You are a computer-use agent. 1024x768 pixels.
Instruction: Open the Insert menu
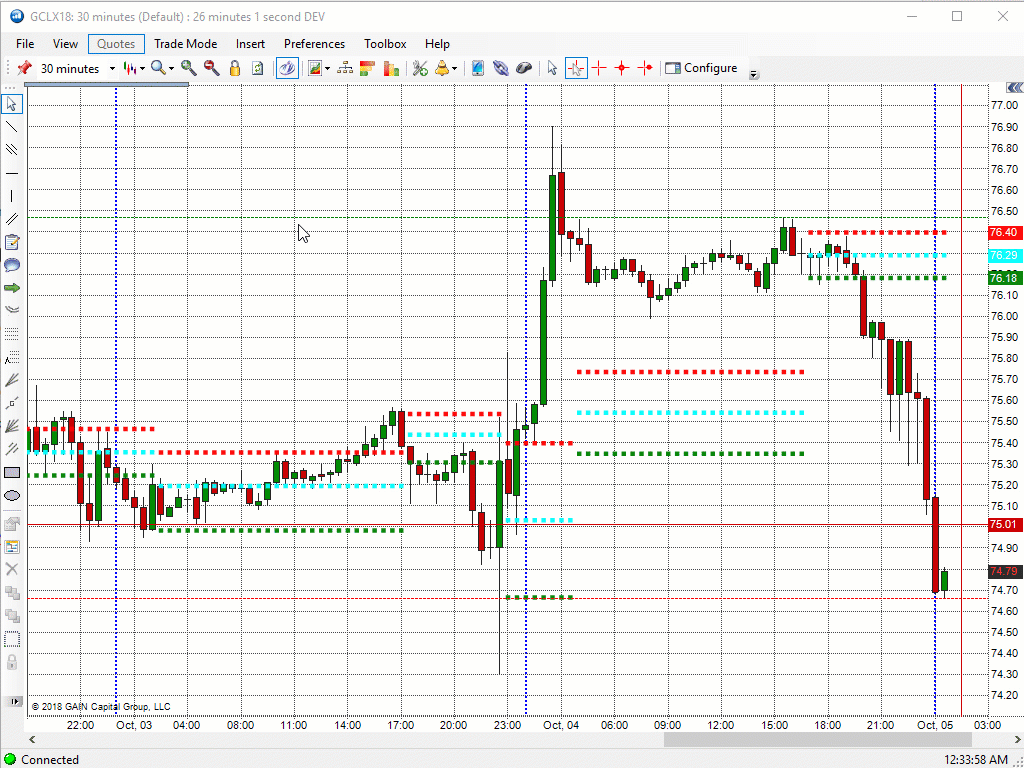coord(250,44)
